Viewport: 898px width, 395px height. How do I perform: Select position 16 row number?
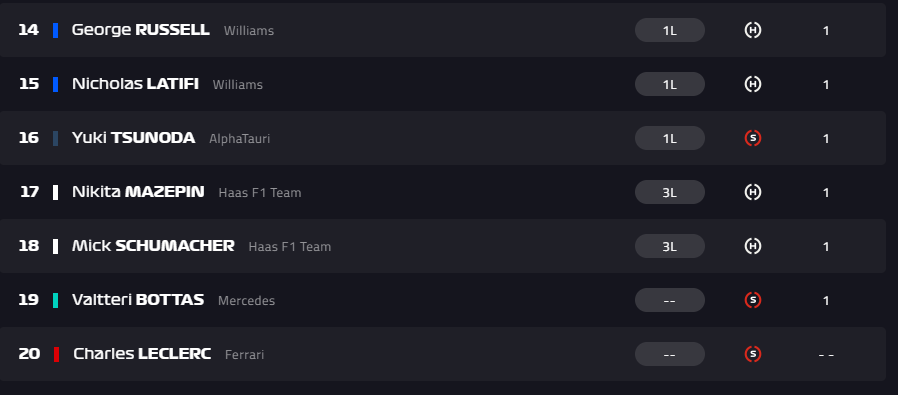click(x=29, y=138)
